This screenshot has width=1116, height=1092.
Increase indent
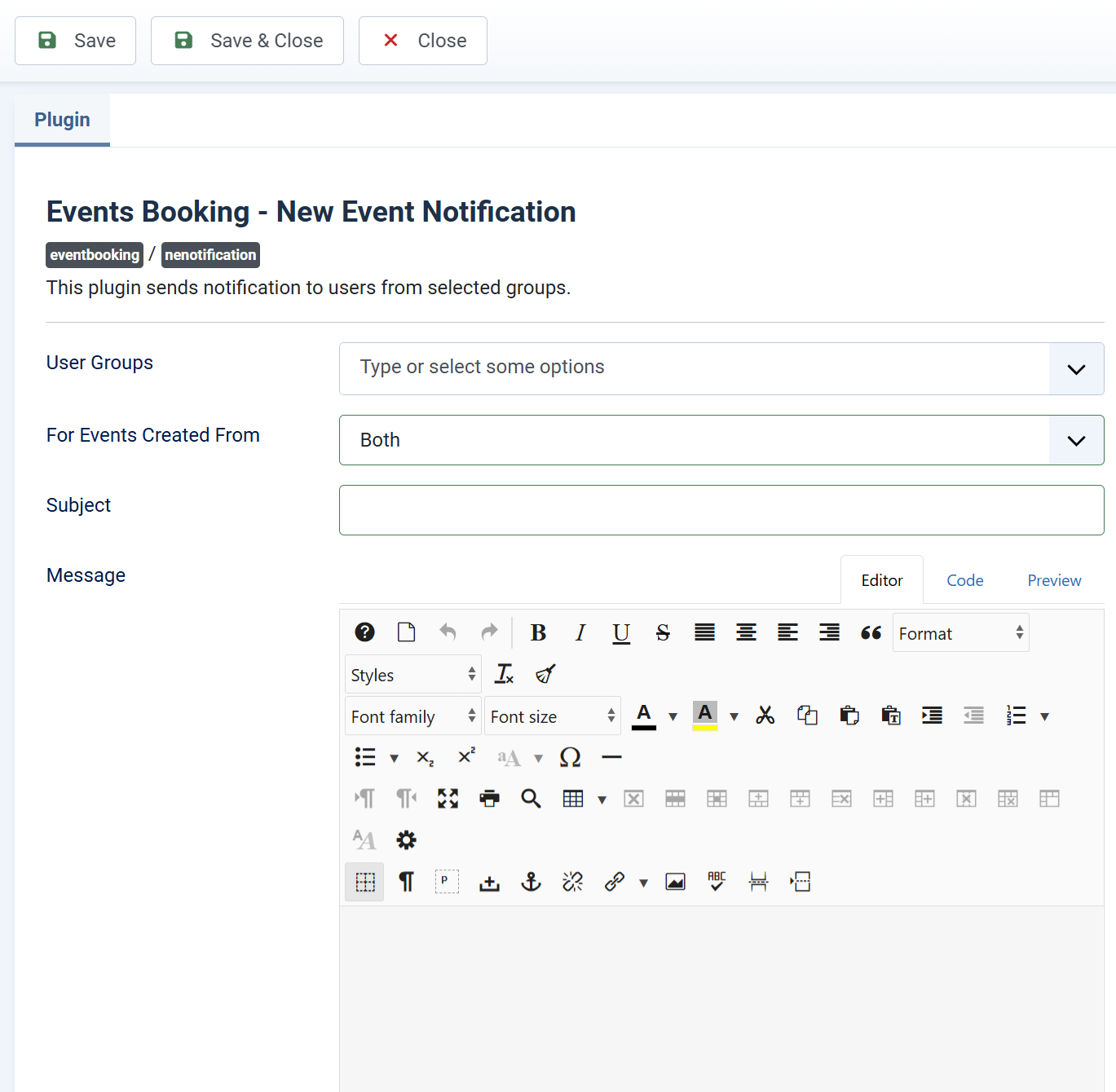[932, 716]
